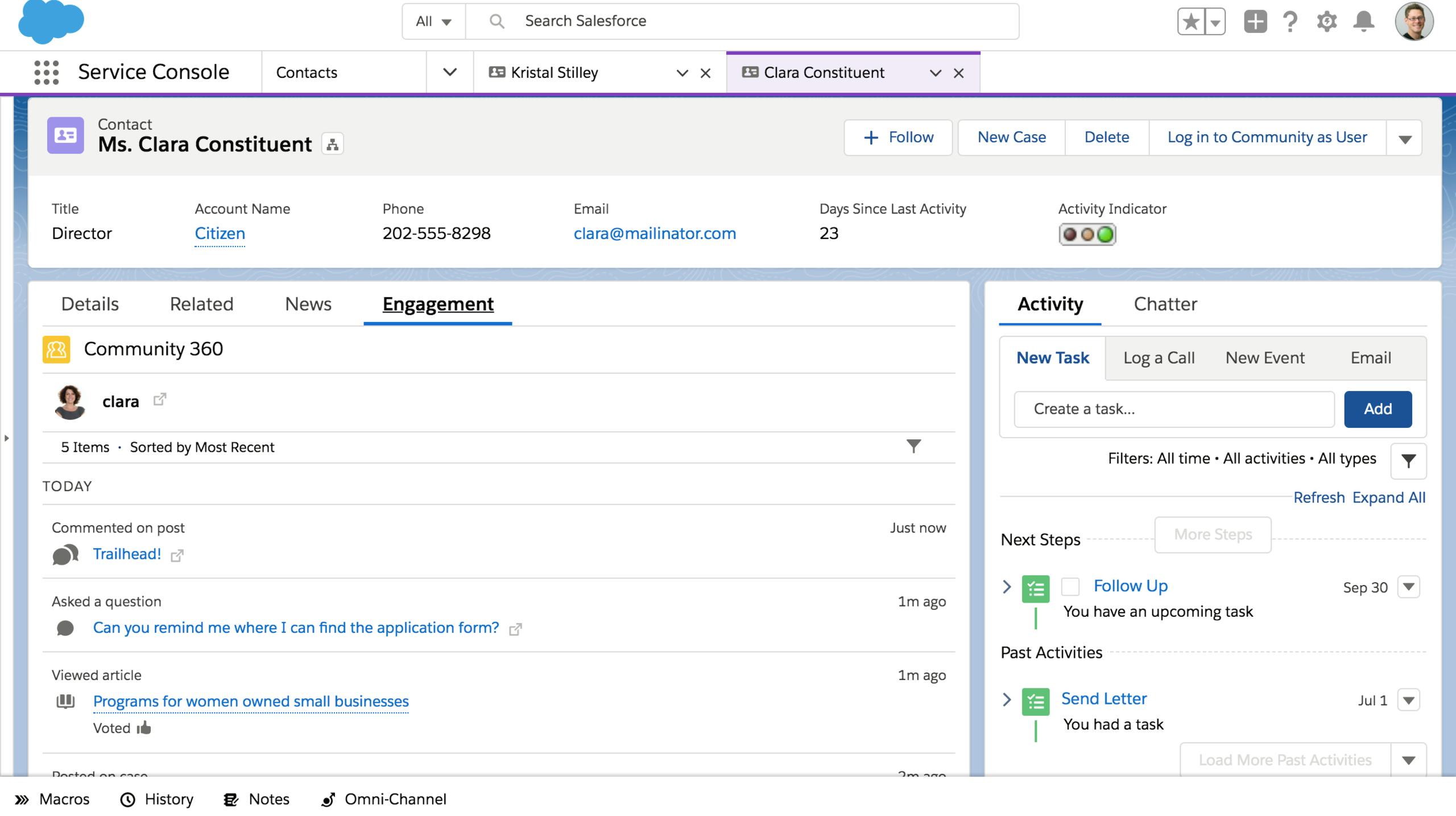Screen dimensions: 1456x816
Task: Click the user profile avatar
Action: point(1414,22)
